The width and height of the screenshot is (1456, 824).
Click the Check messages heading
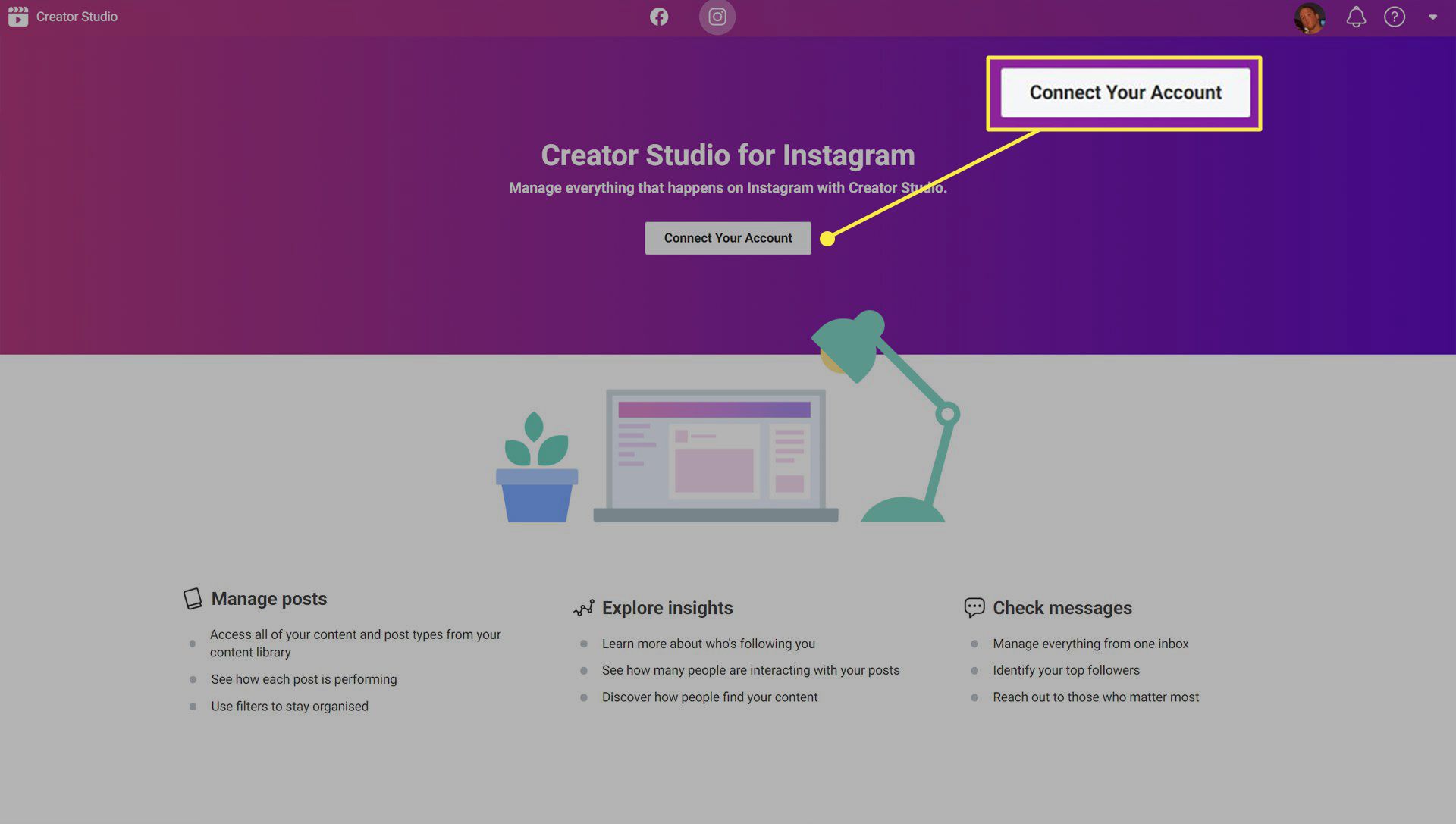(1062, 608)
